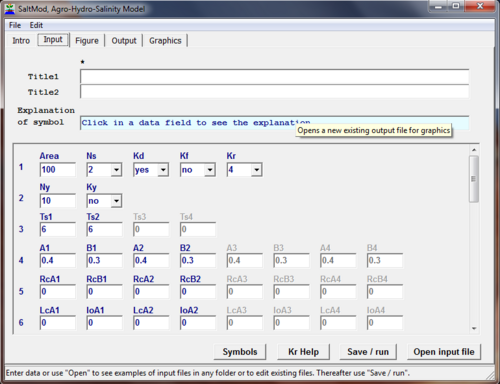Maximize the SaltMod window
This screenshot has width=500, height=384.
456,6
